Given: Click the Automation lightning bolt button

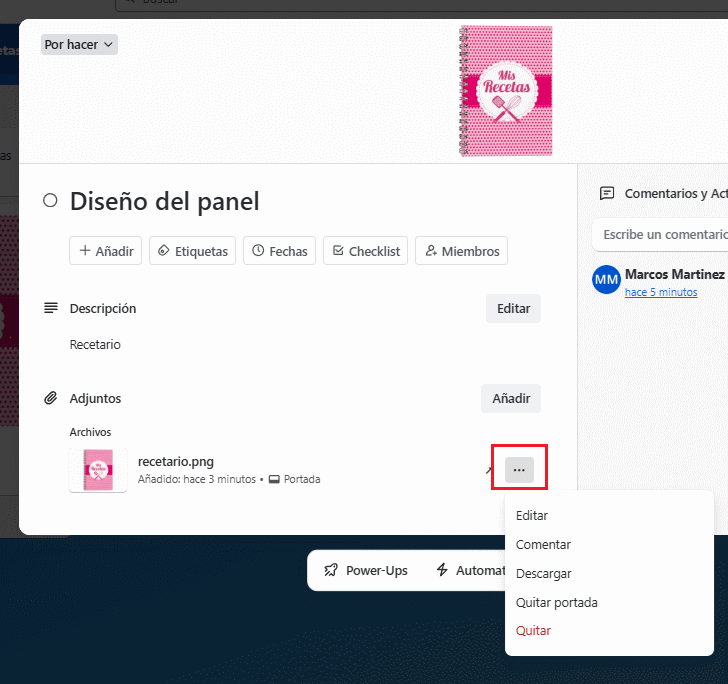Looking at the screenshot, I should [x=469, y=570].
